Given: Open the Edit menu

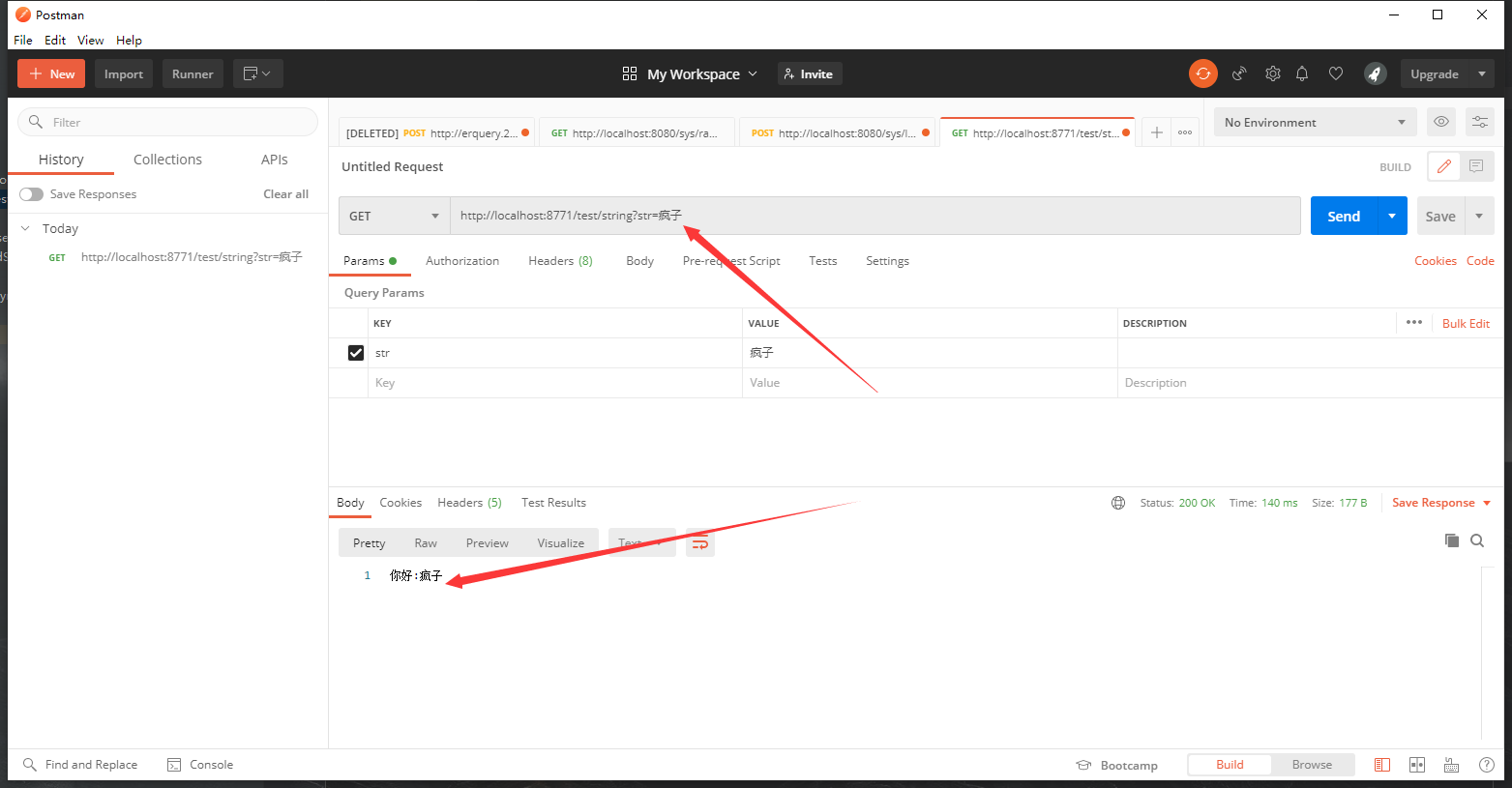Looking at the screenshot, I should [x=55, y=40].
